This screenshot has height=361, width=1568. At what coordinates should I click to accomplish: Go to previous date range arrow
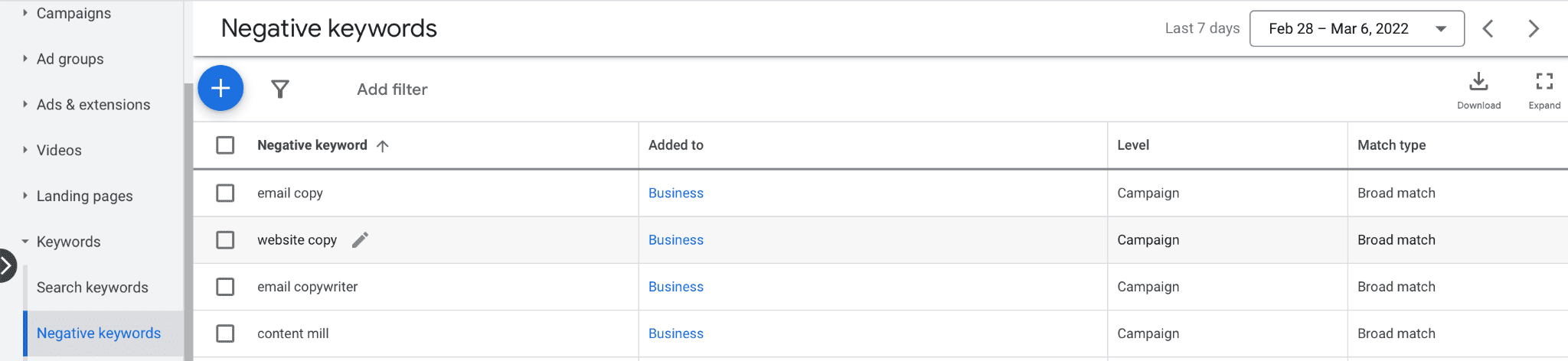coord(1488,29)
